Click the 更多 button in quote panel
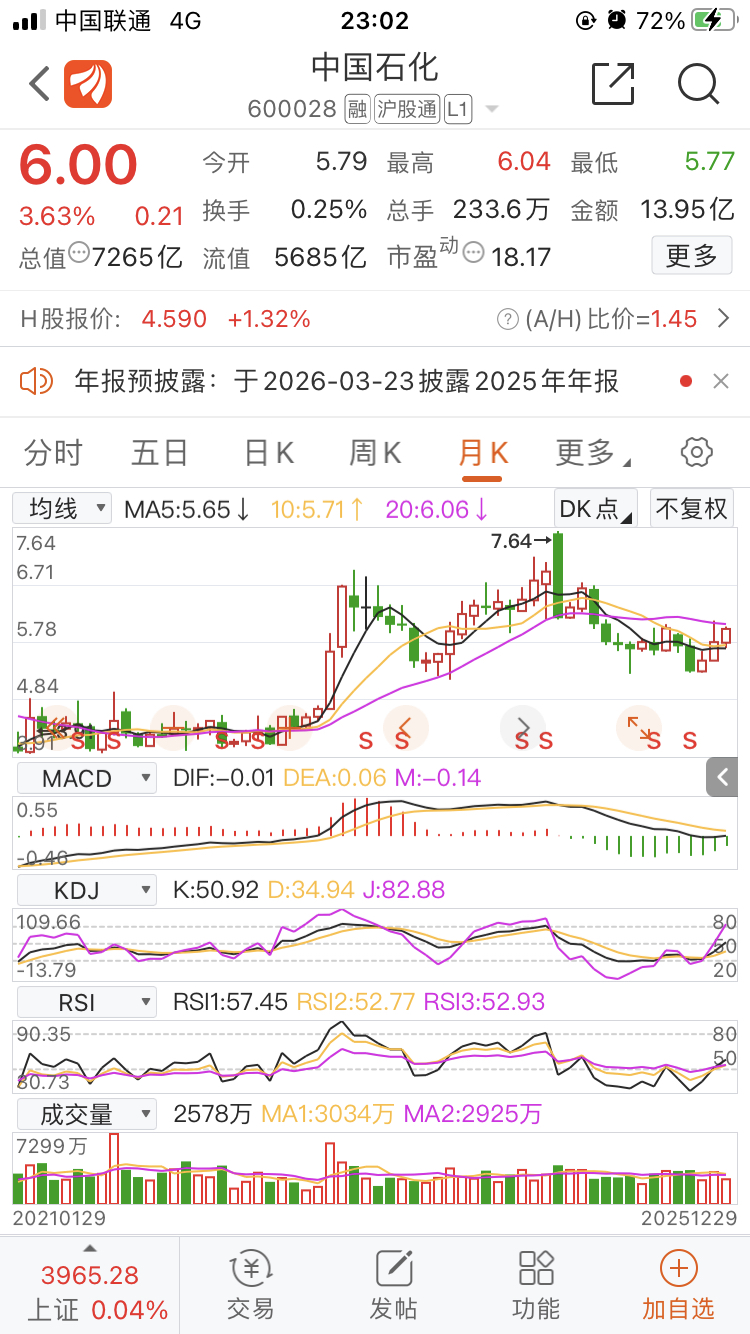The width and height of the screenshot is (750, 1334). (x=692, y=256)
